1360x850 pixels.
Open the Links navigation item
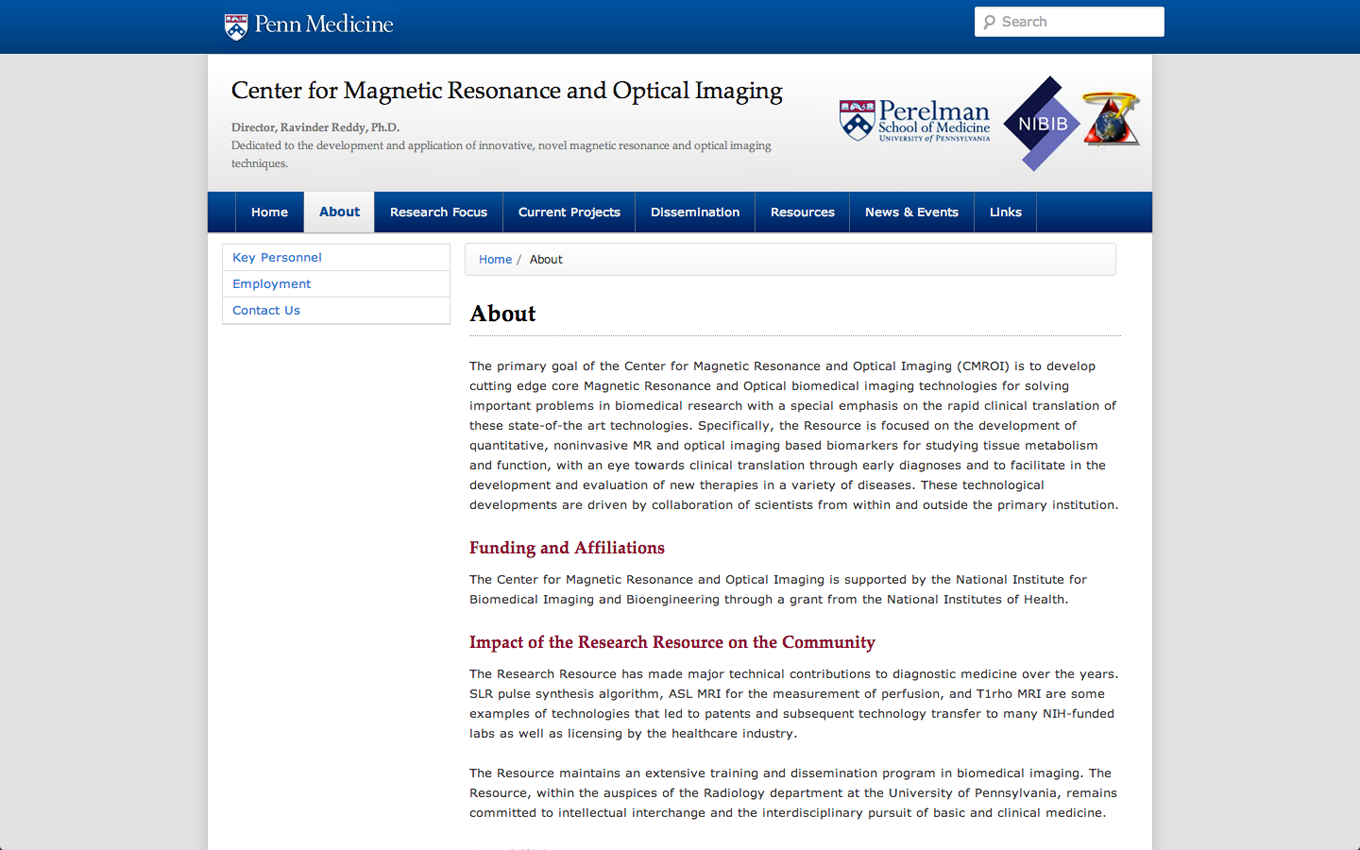[x=1005, y=212]
